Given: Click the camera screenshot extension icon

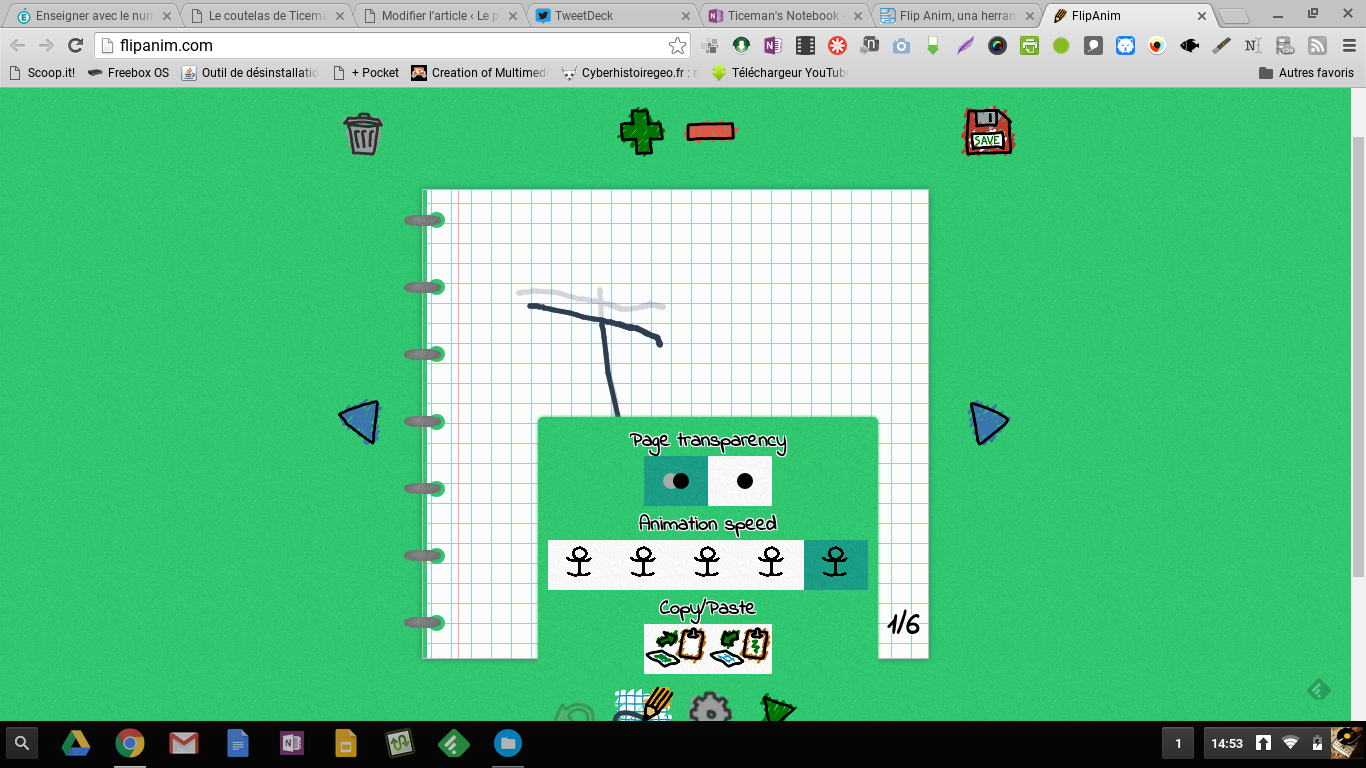Looking at the screenshot, I should pyautogui.click(x=901, y=45).
